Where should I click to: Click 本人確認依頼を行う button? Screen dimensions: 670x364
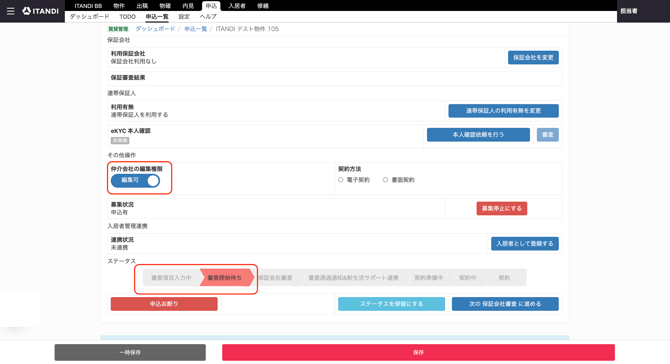tap(478, 135)
